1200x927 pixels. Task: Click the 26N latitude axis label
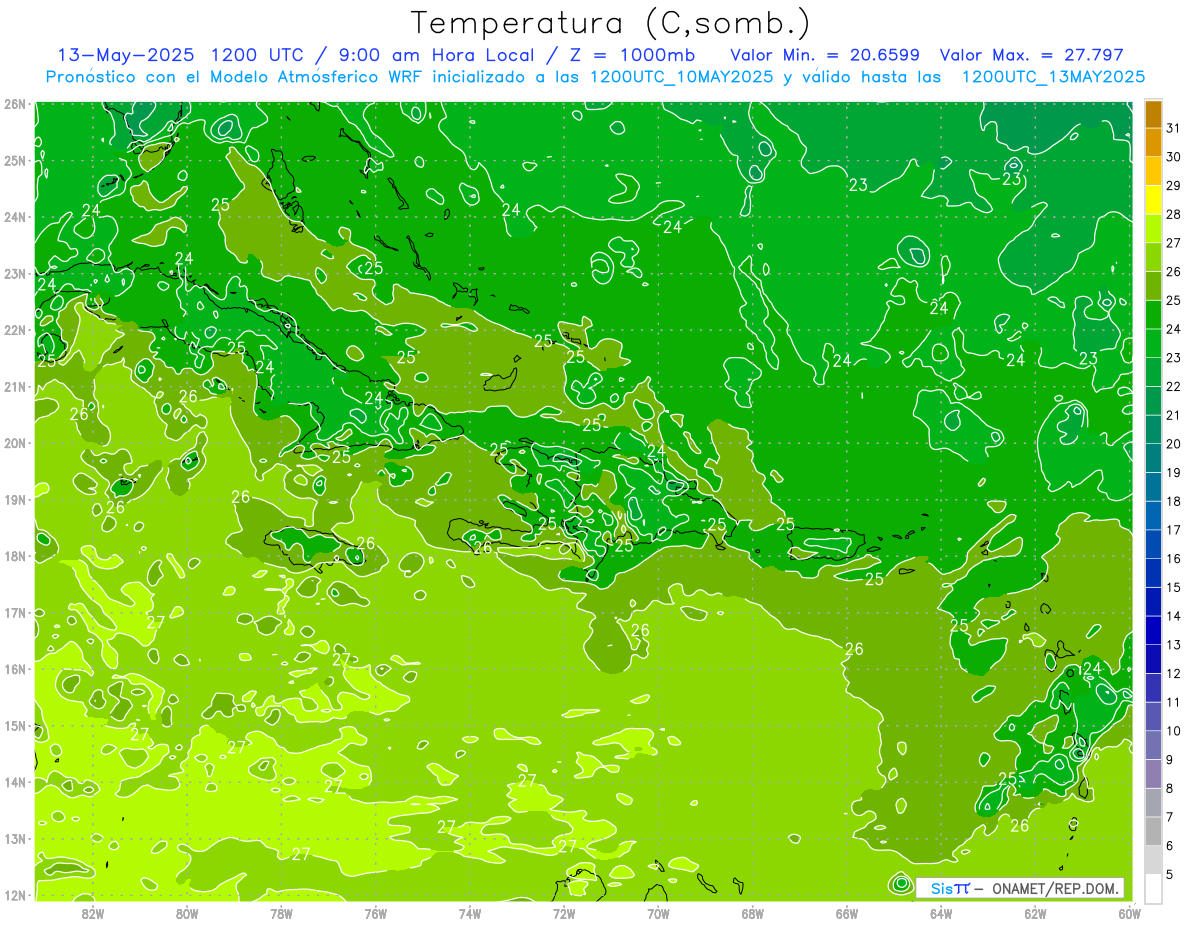14,104
